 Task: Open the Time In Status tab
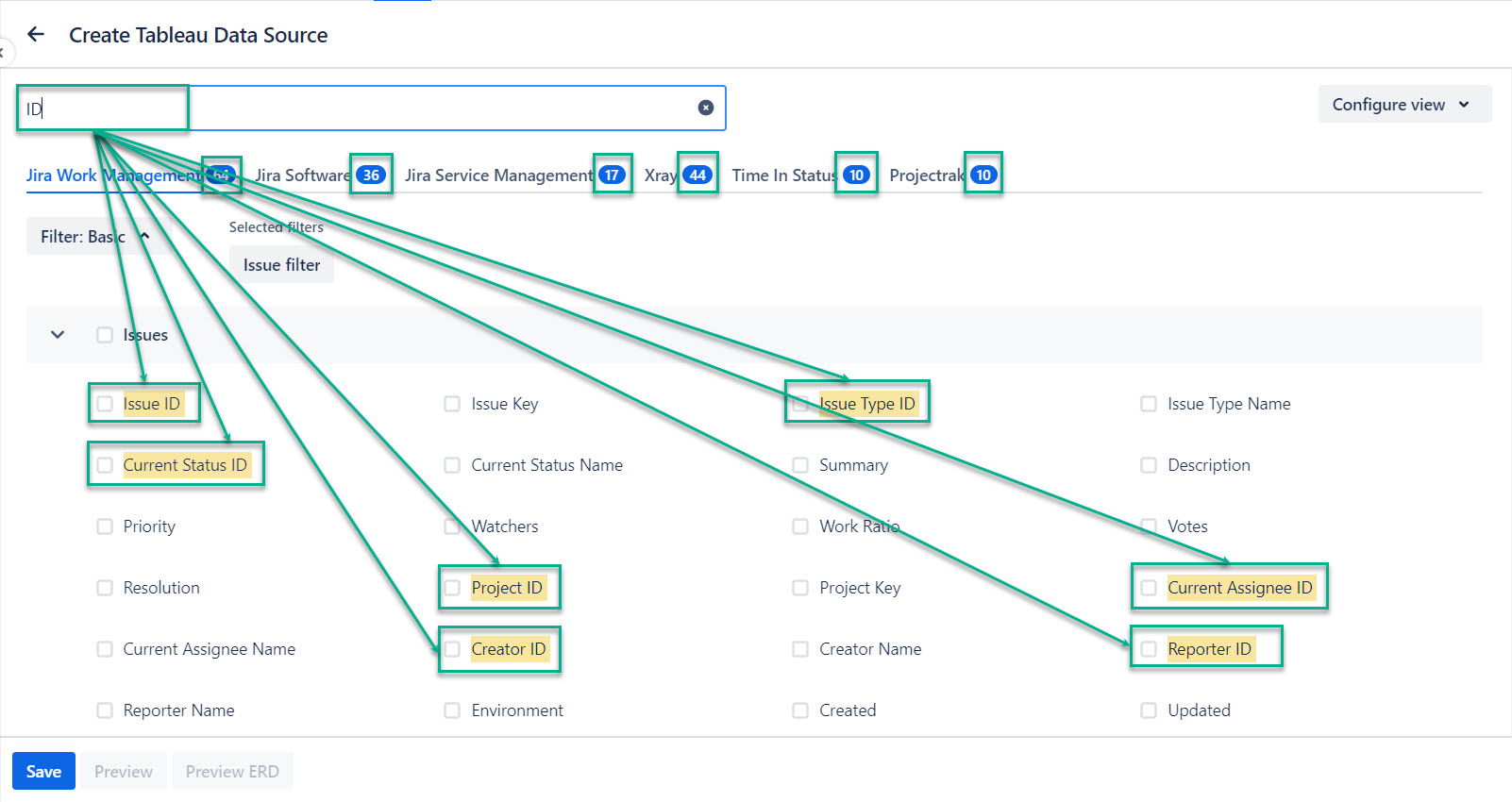point(783,175)
